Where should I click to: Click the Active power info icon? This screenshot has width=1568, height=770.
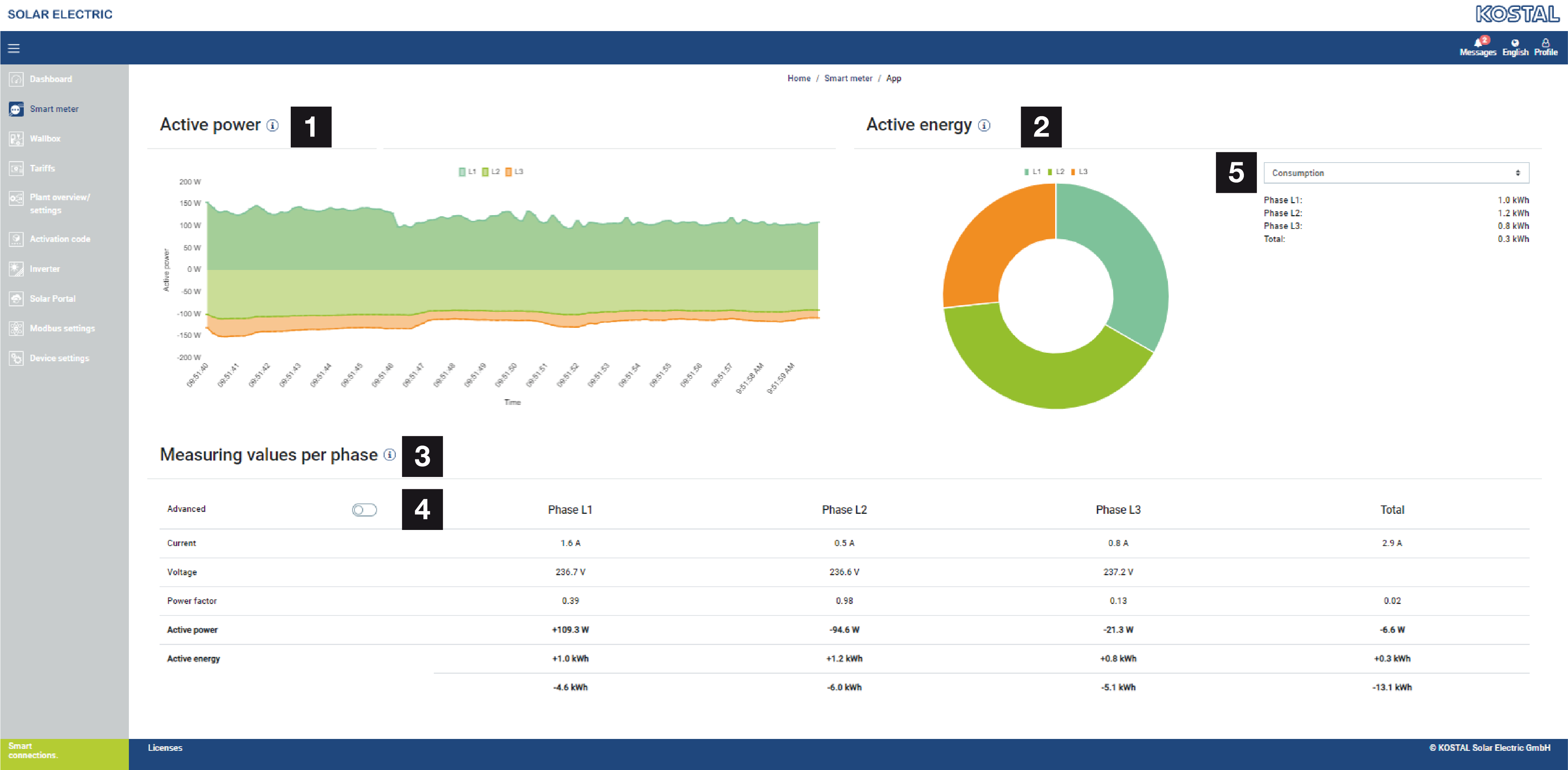(x=273, y=125)
